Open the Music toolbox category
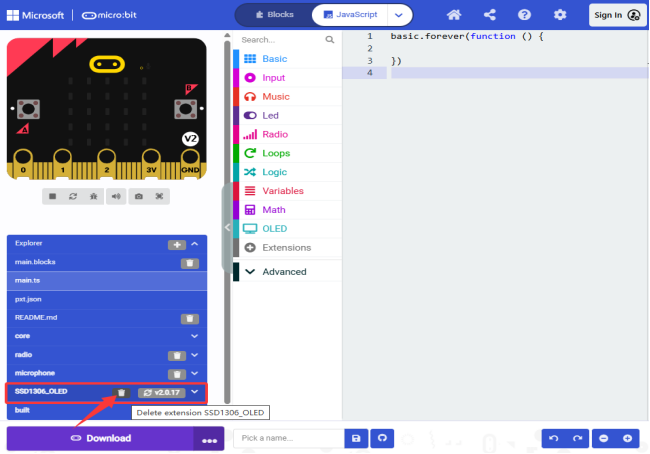Viewport: 650px width, 454px height. (x=288, y=97)
